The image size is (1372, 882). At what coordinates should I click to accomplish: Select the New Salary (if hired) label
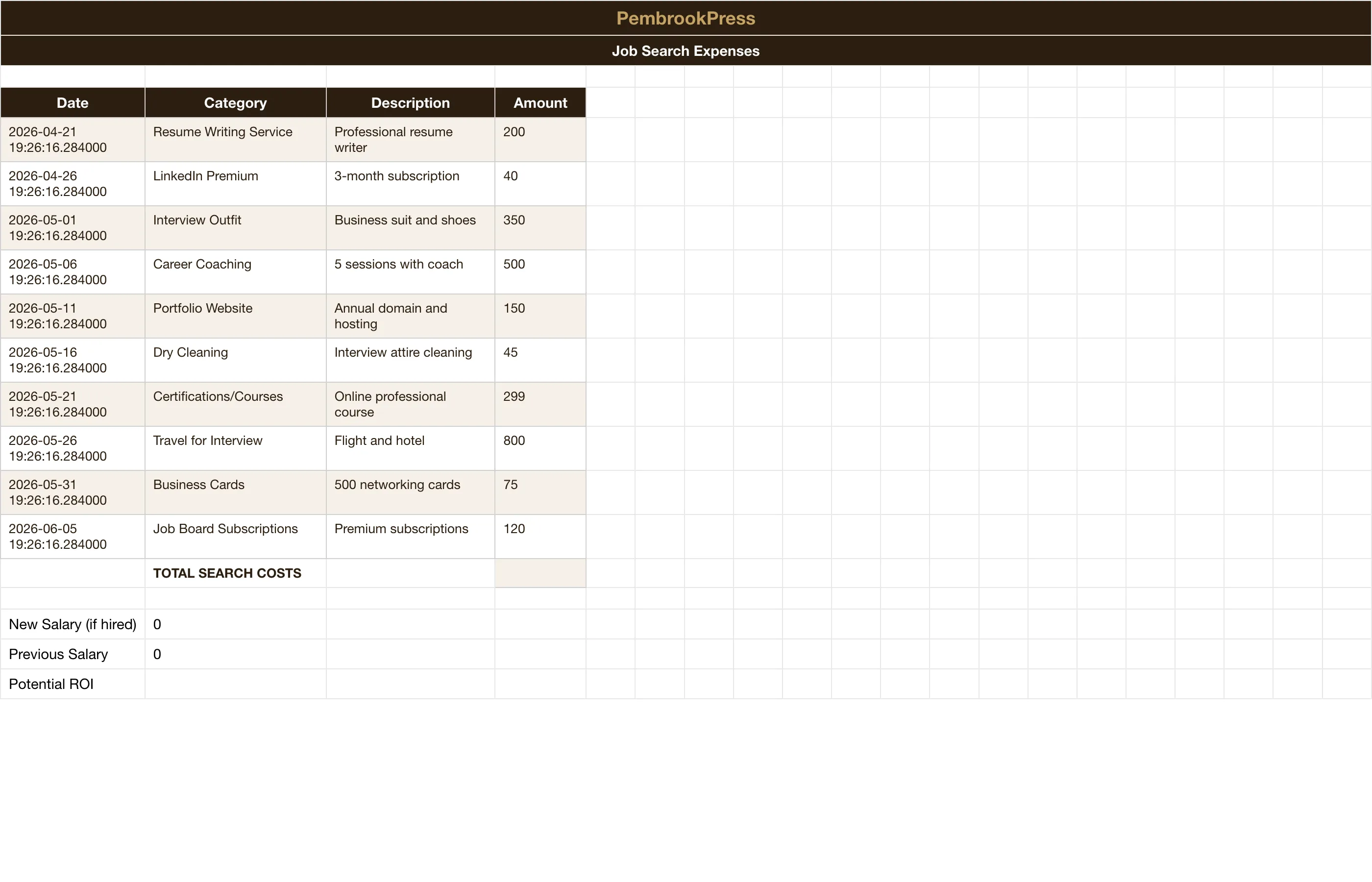pos(73,624)
